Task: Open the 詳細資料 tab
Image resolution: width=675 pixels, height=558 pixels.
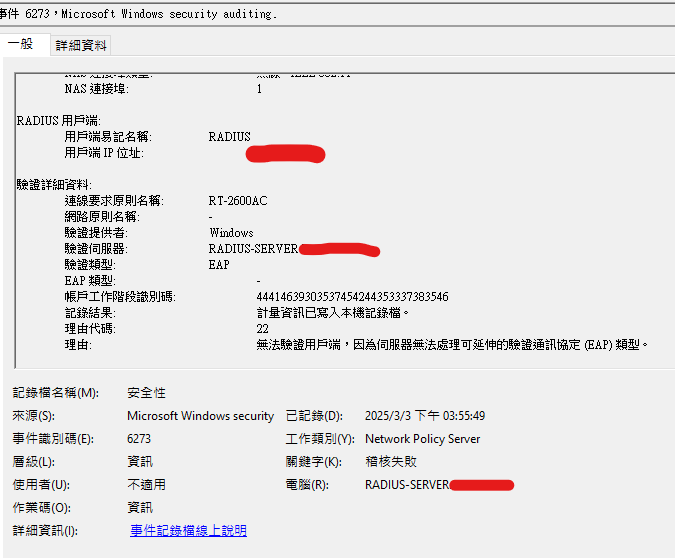Action: (x=81, y=45)
